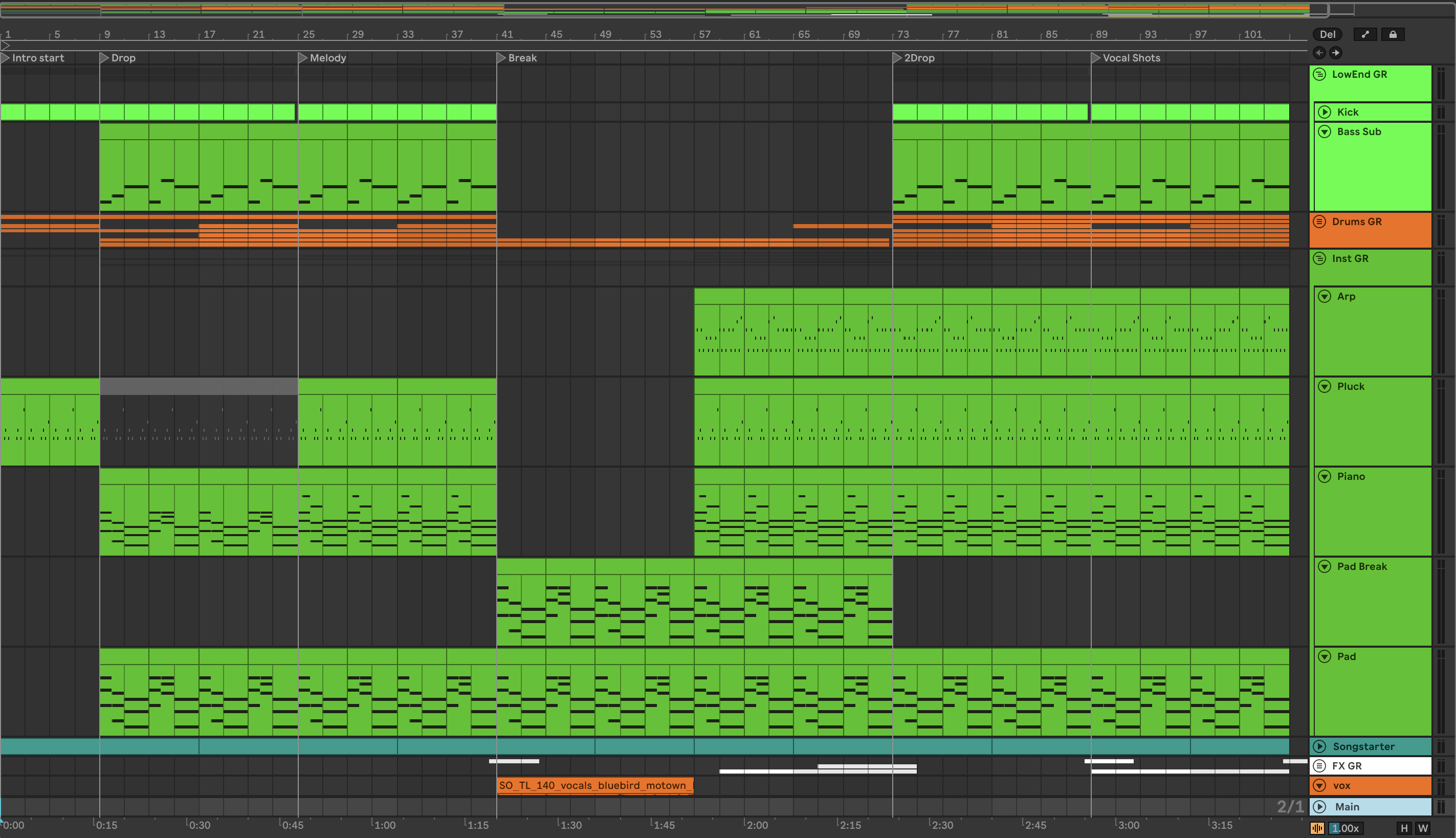The width and height of the screenshot is (1456, 838).
Task: Select the deactivated grey Pluck clip
Action: point(199,422)
